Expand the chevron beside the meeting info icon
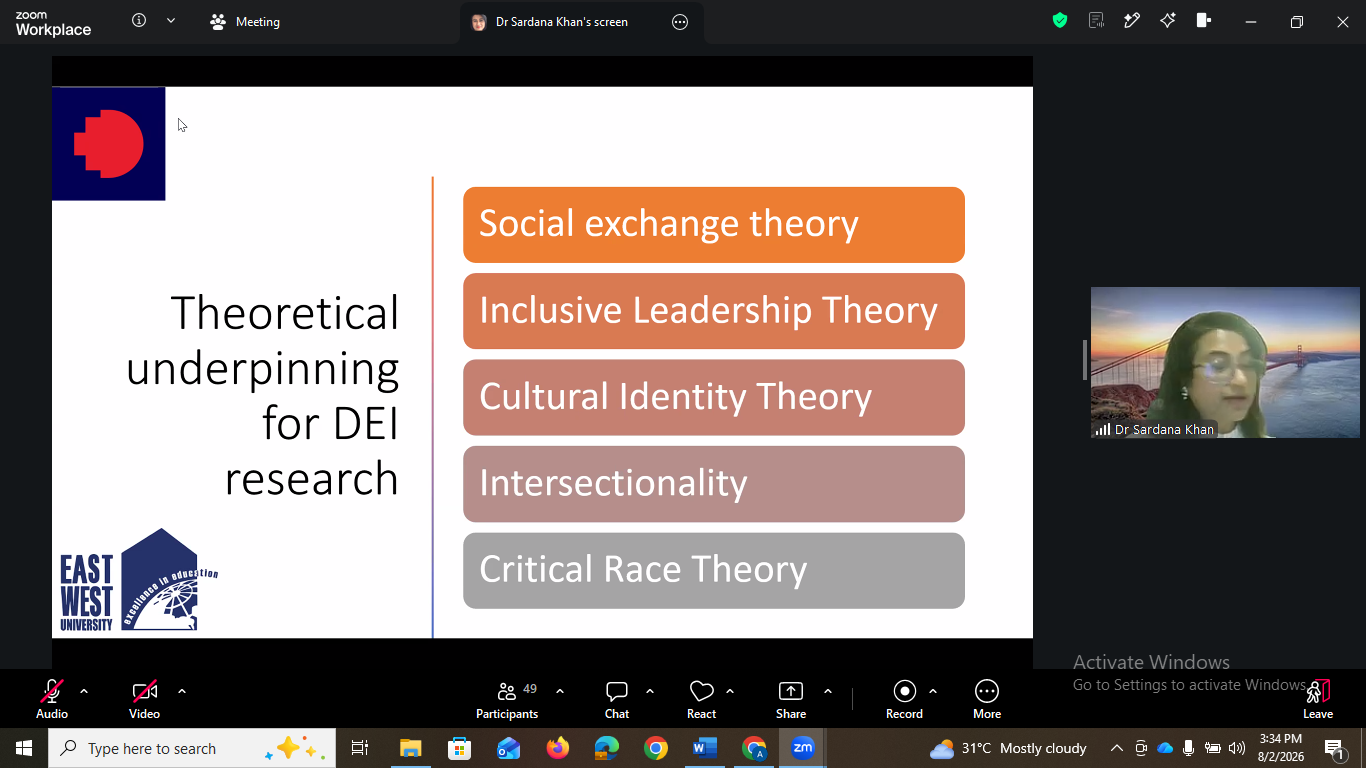This screenshot has width=1366, height=768. point(171,21)
